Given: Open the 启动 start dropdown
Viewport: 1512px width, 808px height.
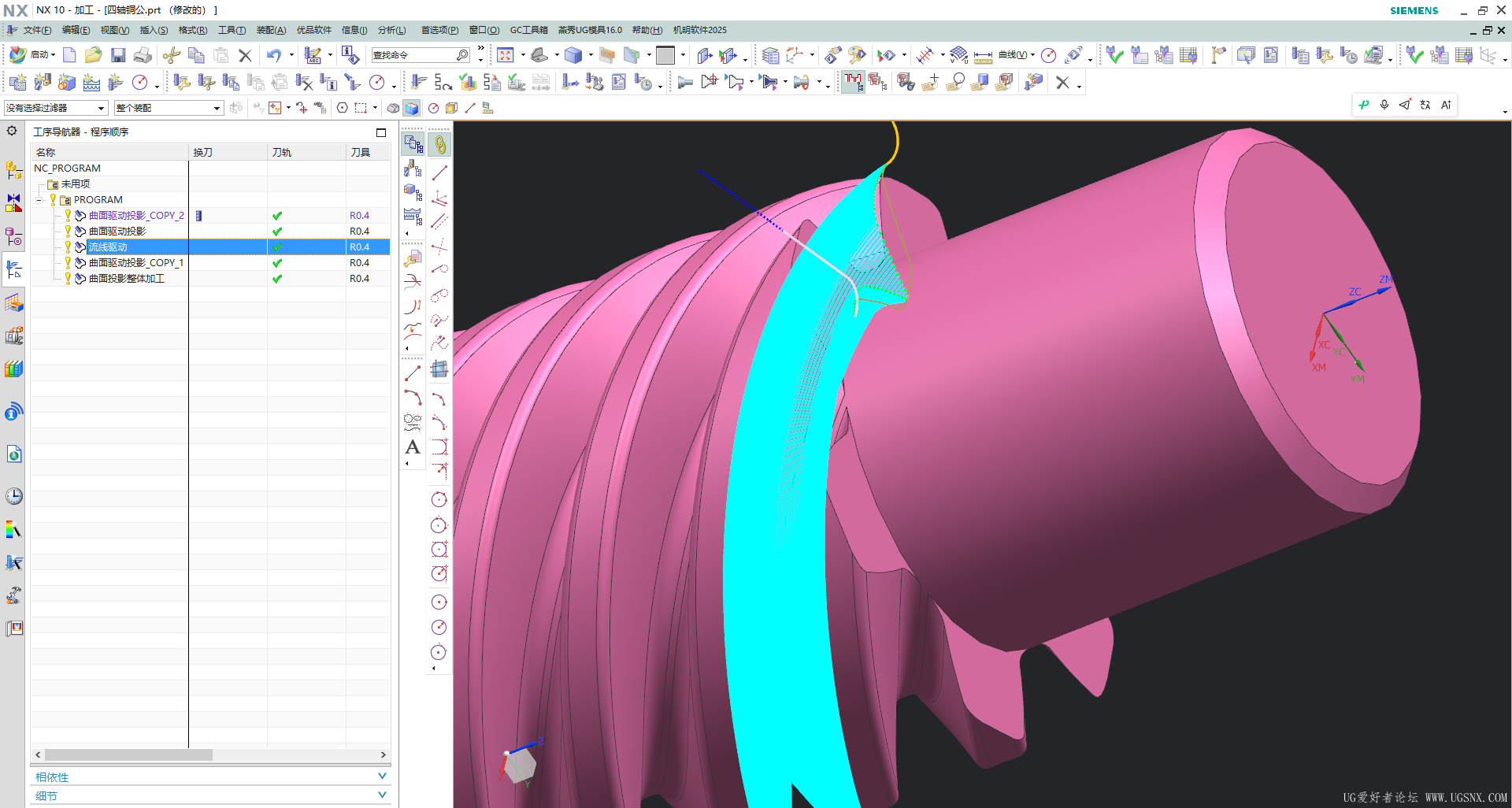Looking at the screenshot, I should pos(32,55).
